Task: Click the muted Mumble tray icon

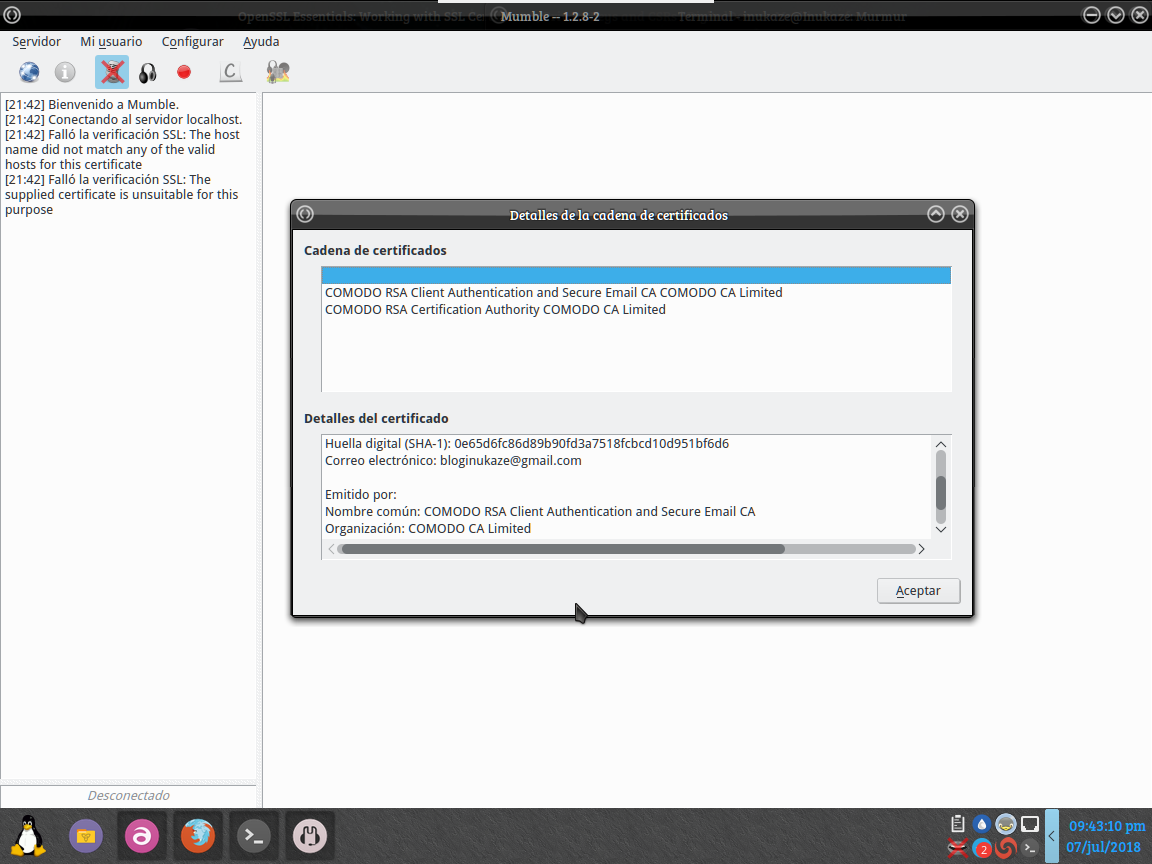Action: pos(957,849)
